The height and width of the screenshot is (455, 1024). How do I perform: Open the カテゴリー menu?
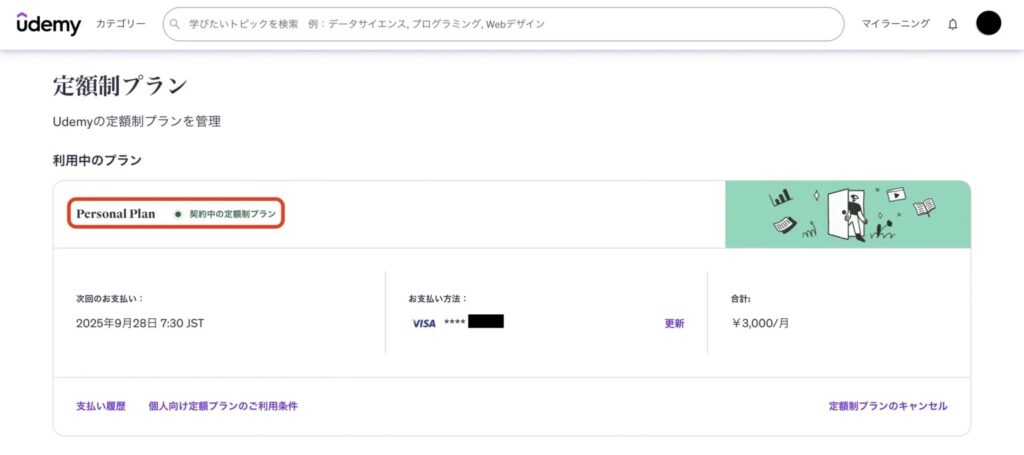(120, 24)
